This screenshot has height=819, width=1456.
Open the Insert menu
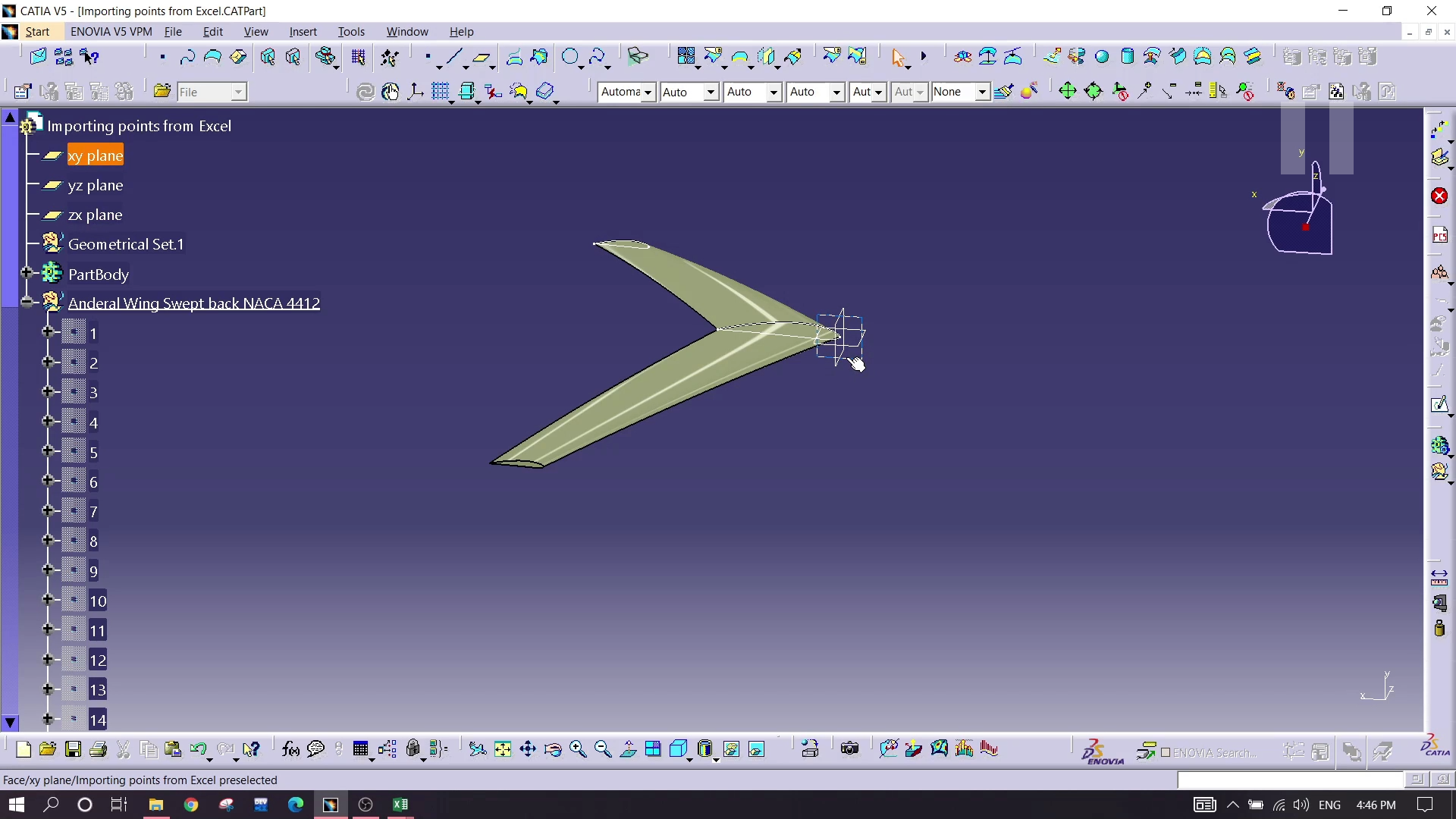(x=303, y=32)
